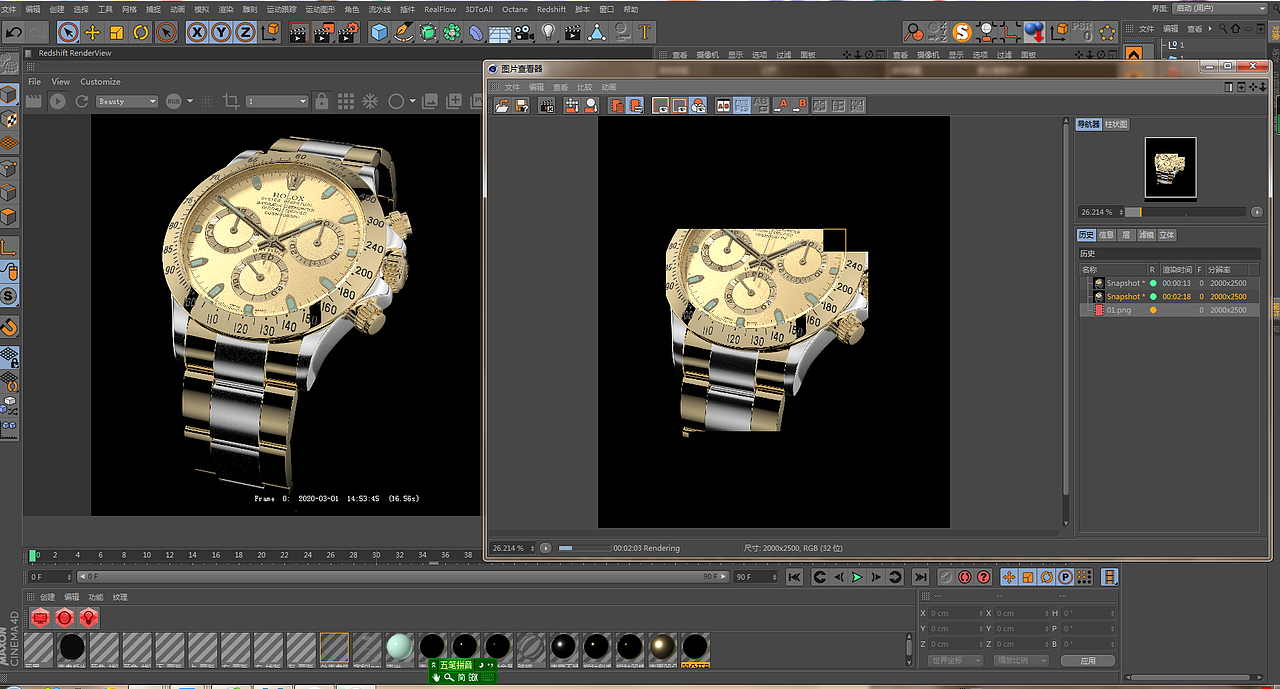
Task: Adjust the navigator zoom slider
Action: click(1185, 212)
